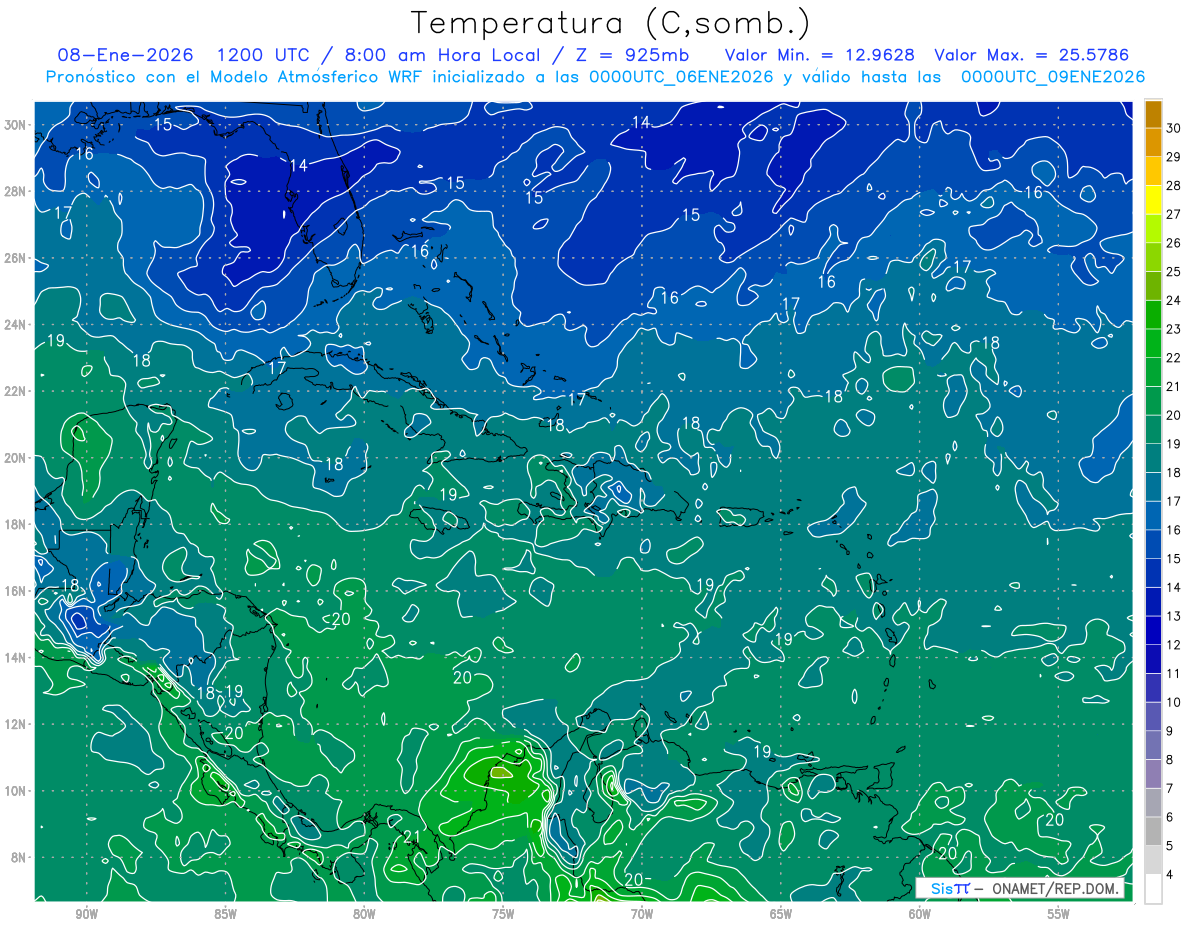Click the 80W longitude axis label
Screen dimensions: 1200x927
click(364, 914)
